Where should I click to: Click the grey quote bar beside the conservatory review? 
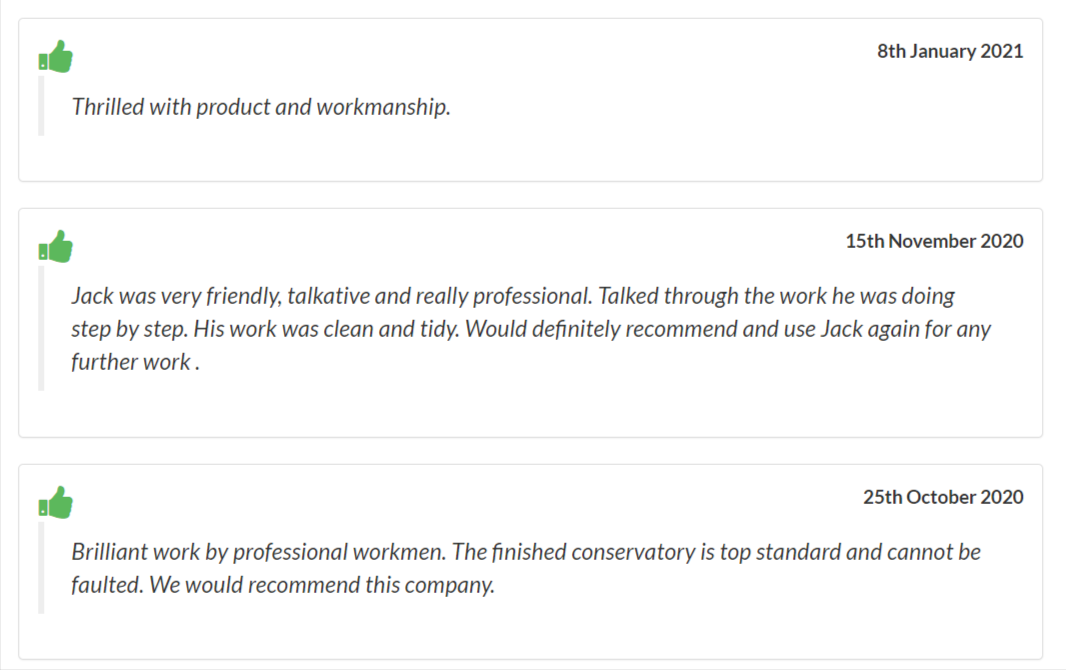[41, 567]
